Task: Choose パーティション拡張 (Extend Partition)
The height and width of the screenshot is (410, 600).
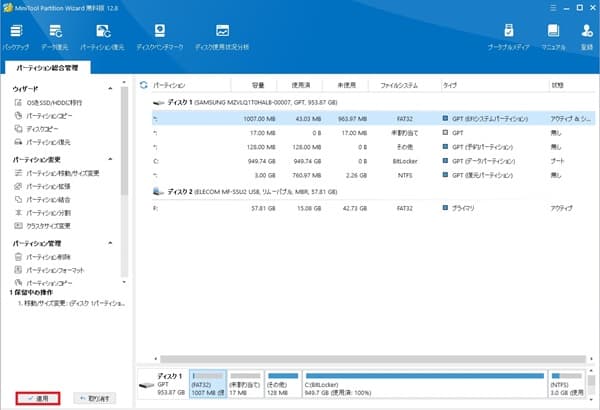Action: 43,186
